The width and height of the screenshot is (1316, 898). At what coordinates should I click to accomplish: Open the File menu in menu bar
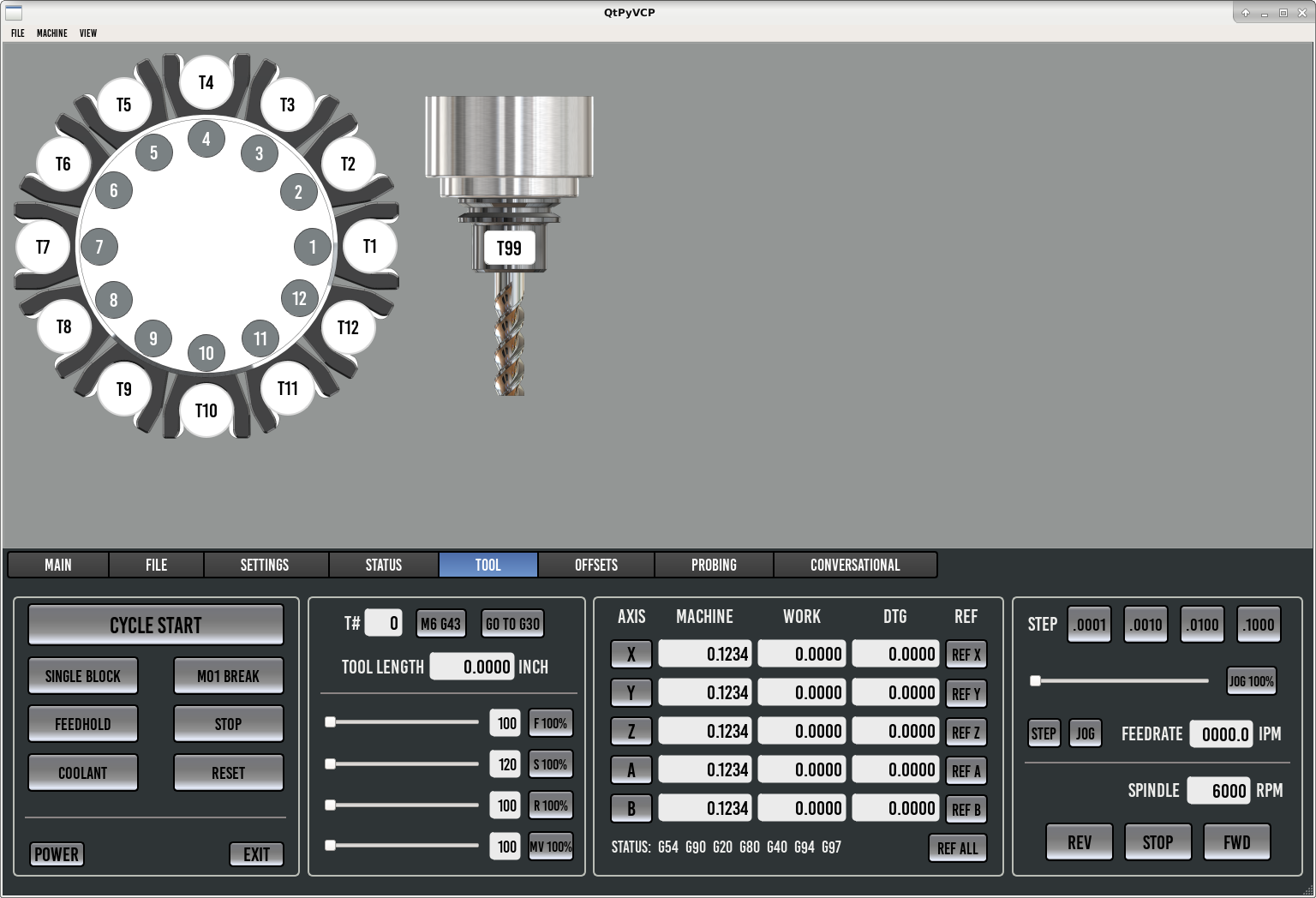click(18, 33)
